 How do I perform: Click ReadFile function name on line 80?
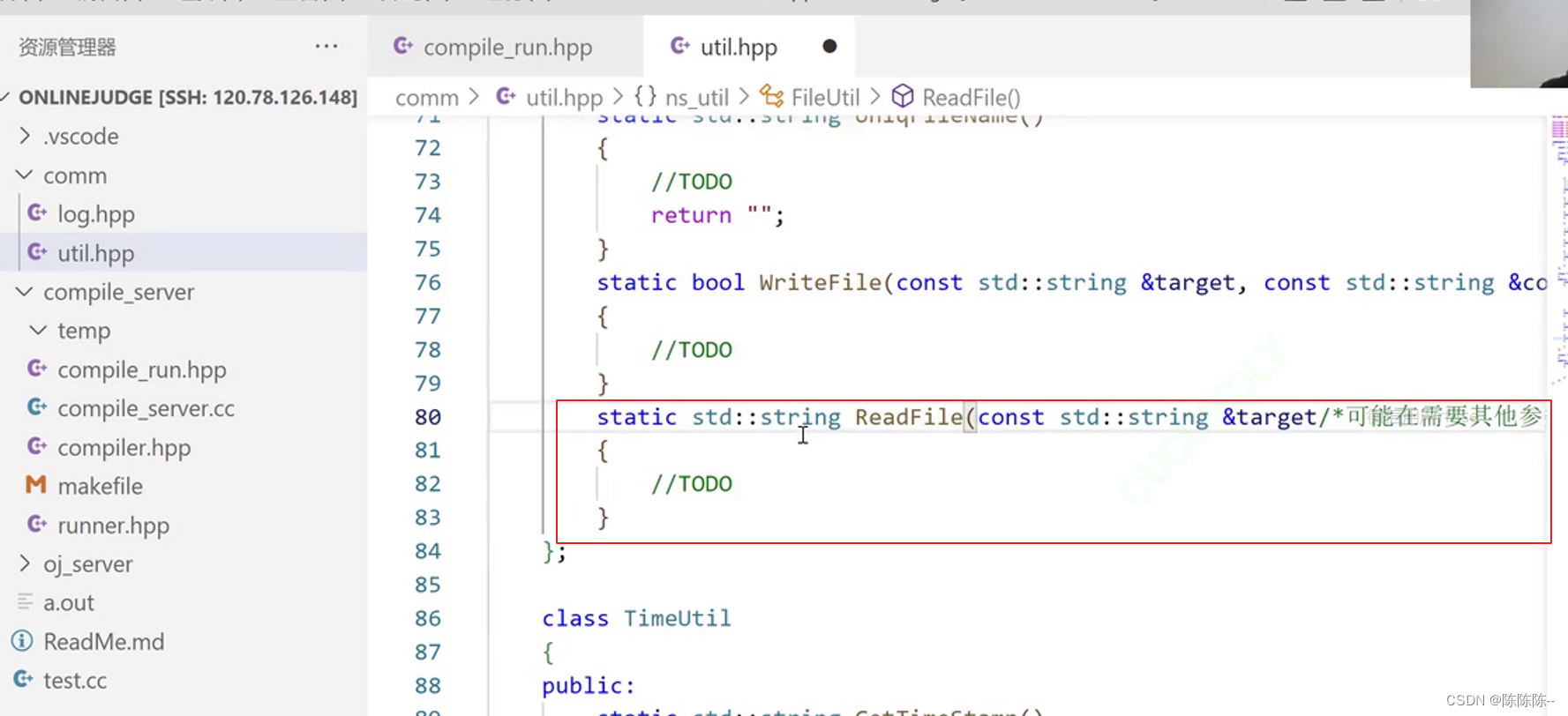tap(909, 417)
